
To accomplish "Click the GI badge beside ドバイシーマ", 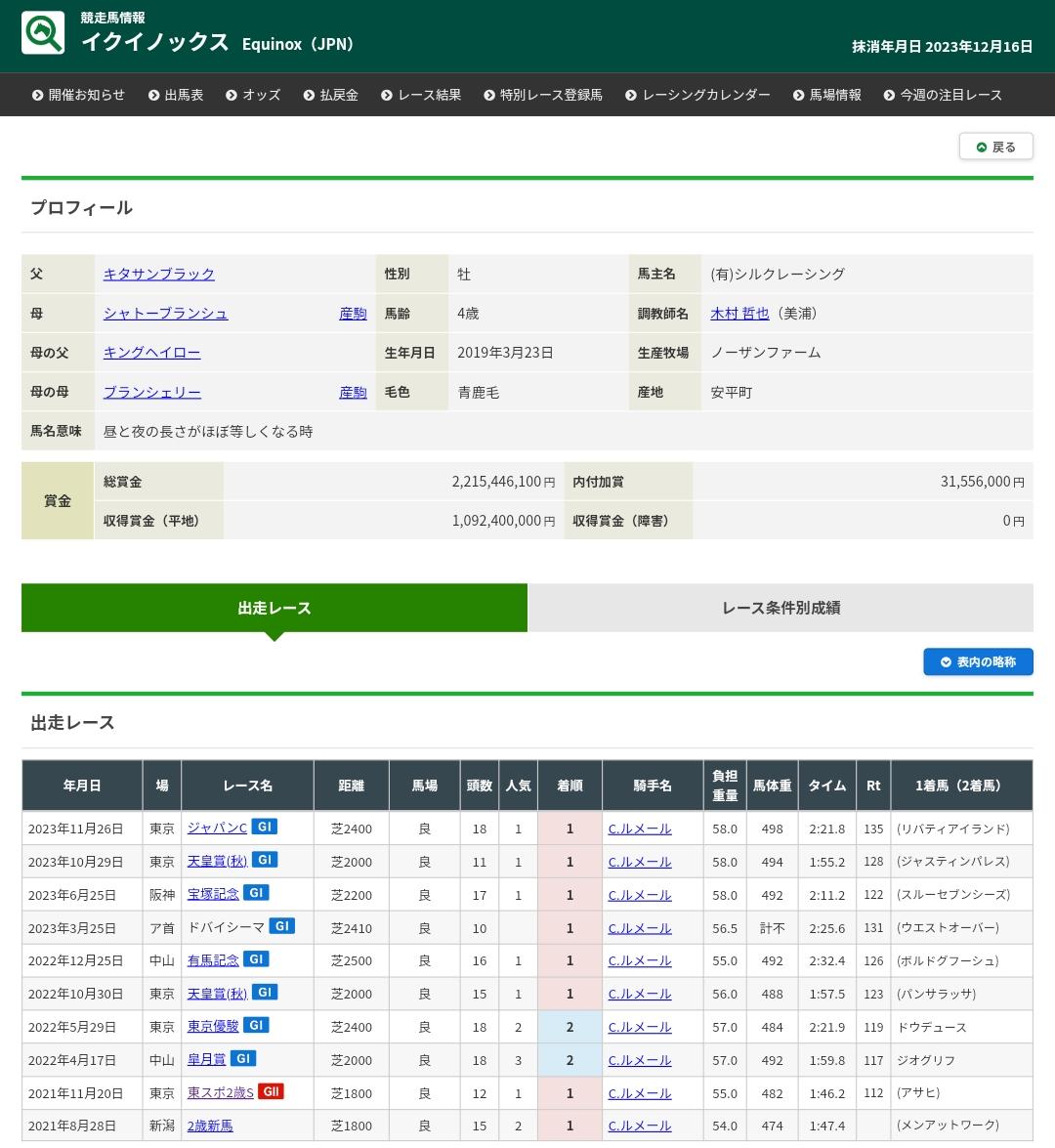I will click(281, 926).
